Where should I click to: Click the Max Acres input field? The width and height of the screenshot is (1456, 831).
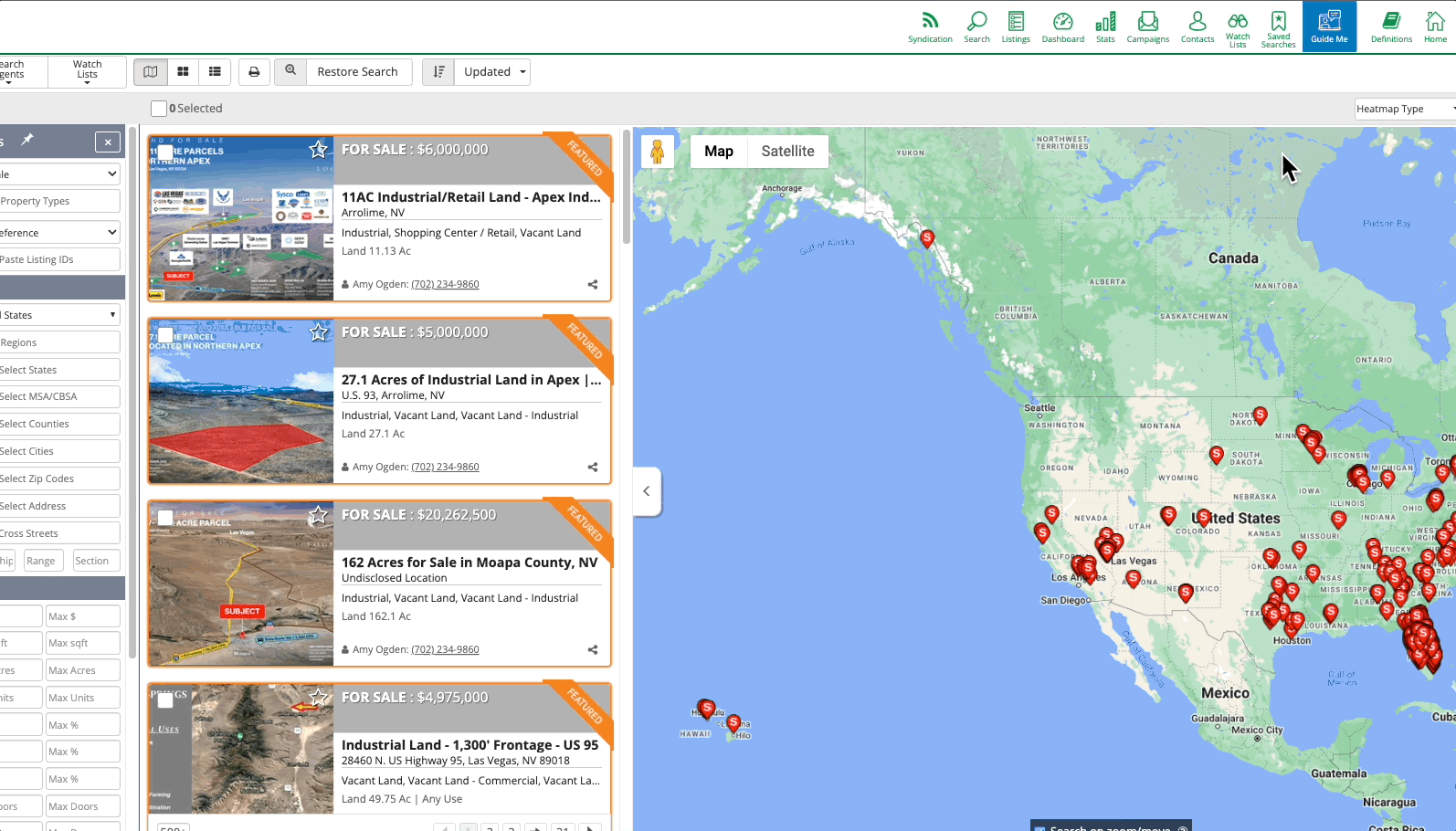point(83,670)
